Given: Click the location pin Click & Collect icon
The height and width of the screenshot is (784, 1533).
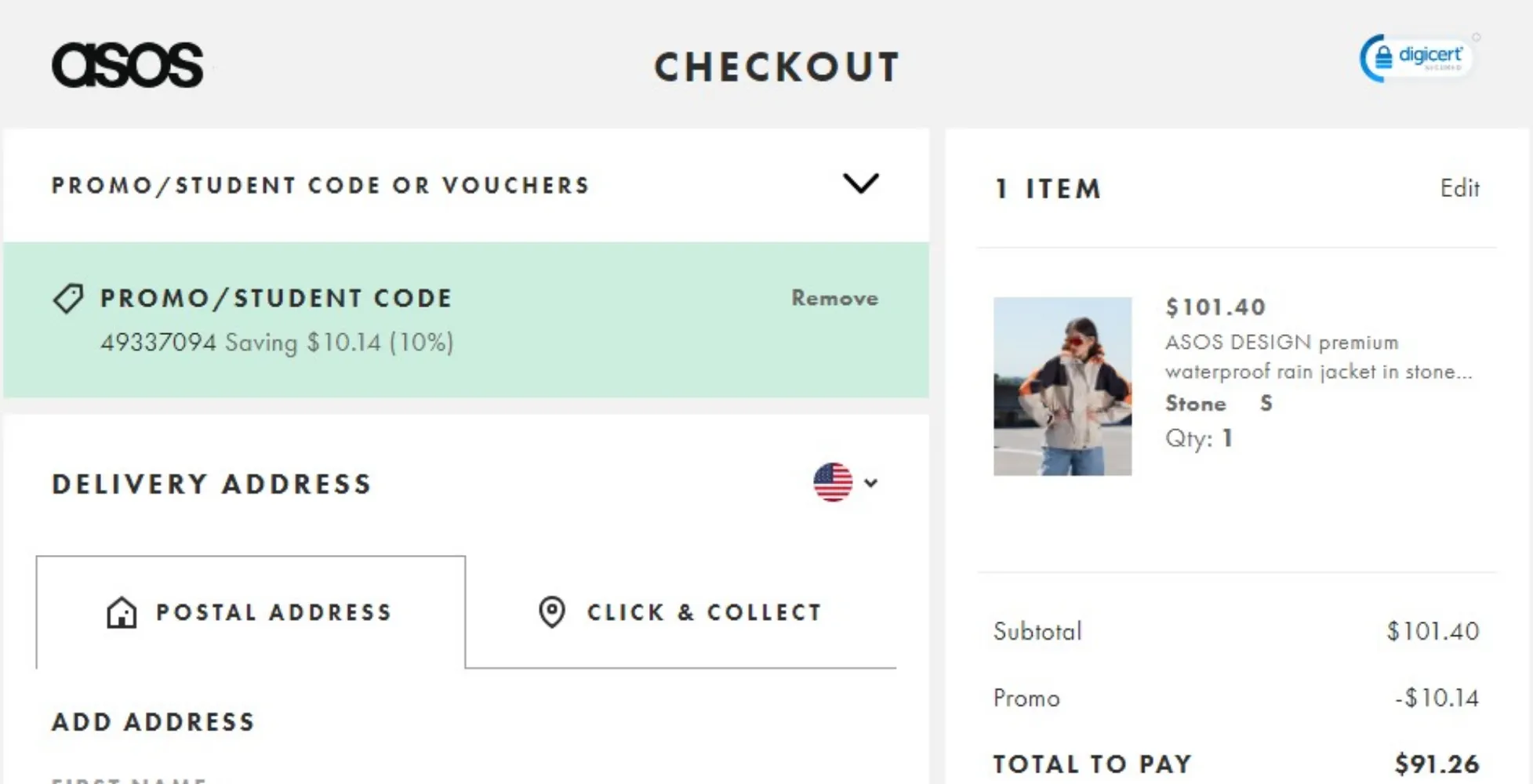Looking at the screenshot, I should point(552,612).
